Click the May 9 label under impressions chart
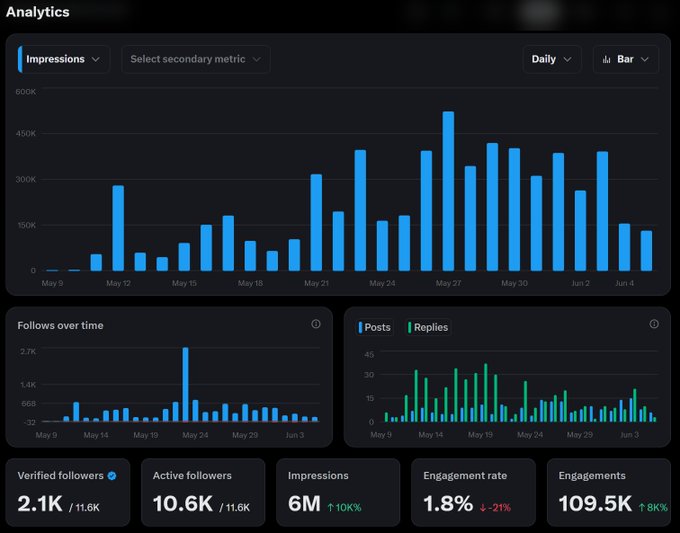Image resolution: width=680 pixels, height=533 pixels. [52, 283]
